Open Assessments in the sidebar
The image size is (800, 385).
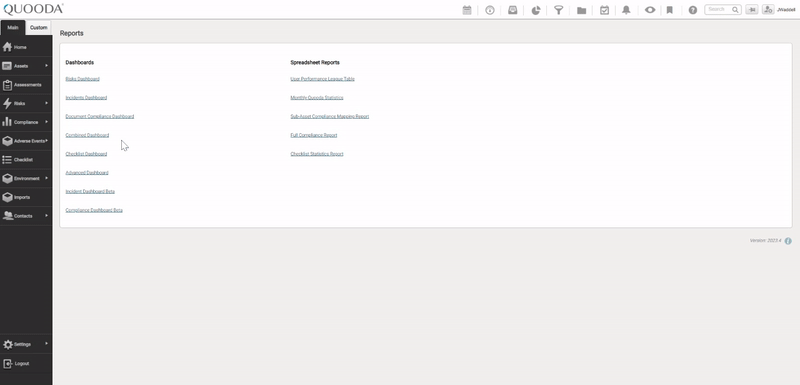(26, 85)
